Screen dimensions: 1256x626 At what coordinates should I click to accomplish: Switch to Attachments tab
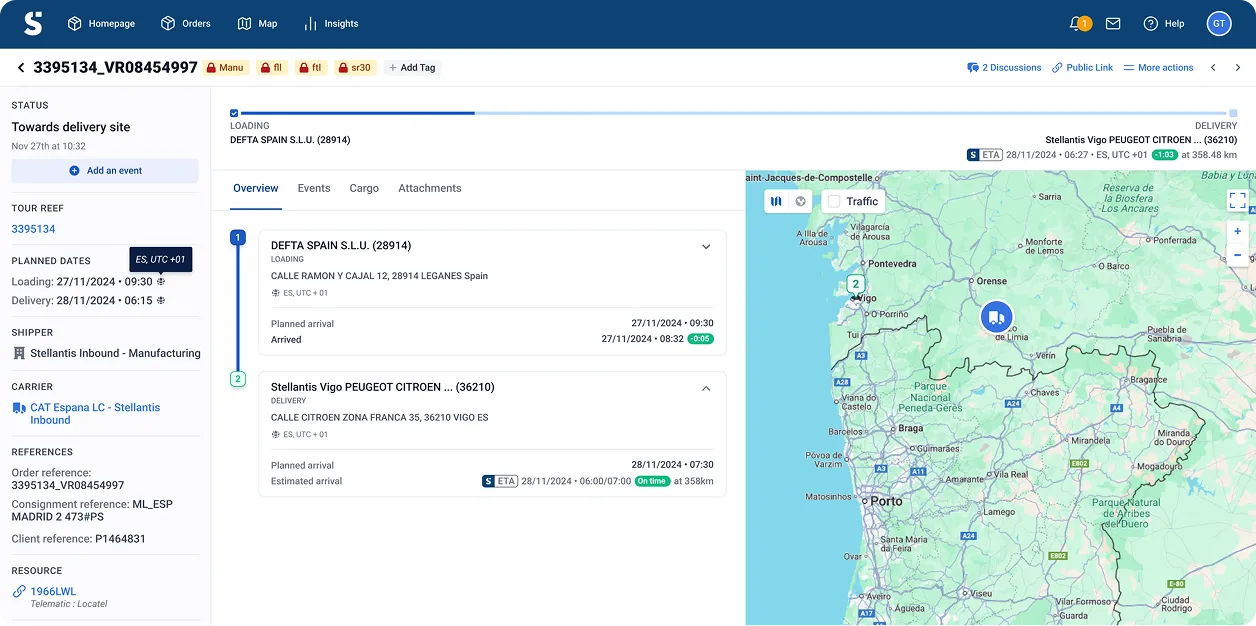[x=430, y=188]
